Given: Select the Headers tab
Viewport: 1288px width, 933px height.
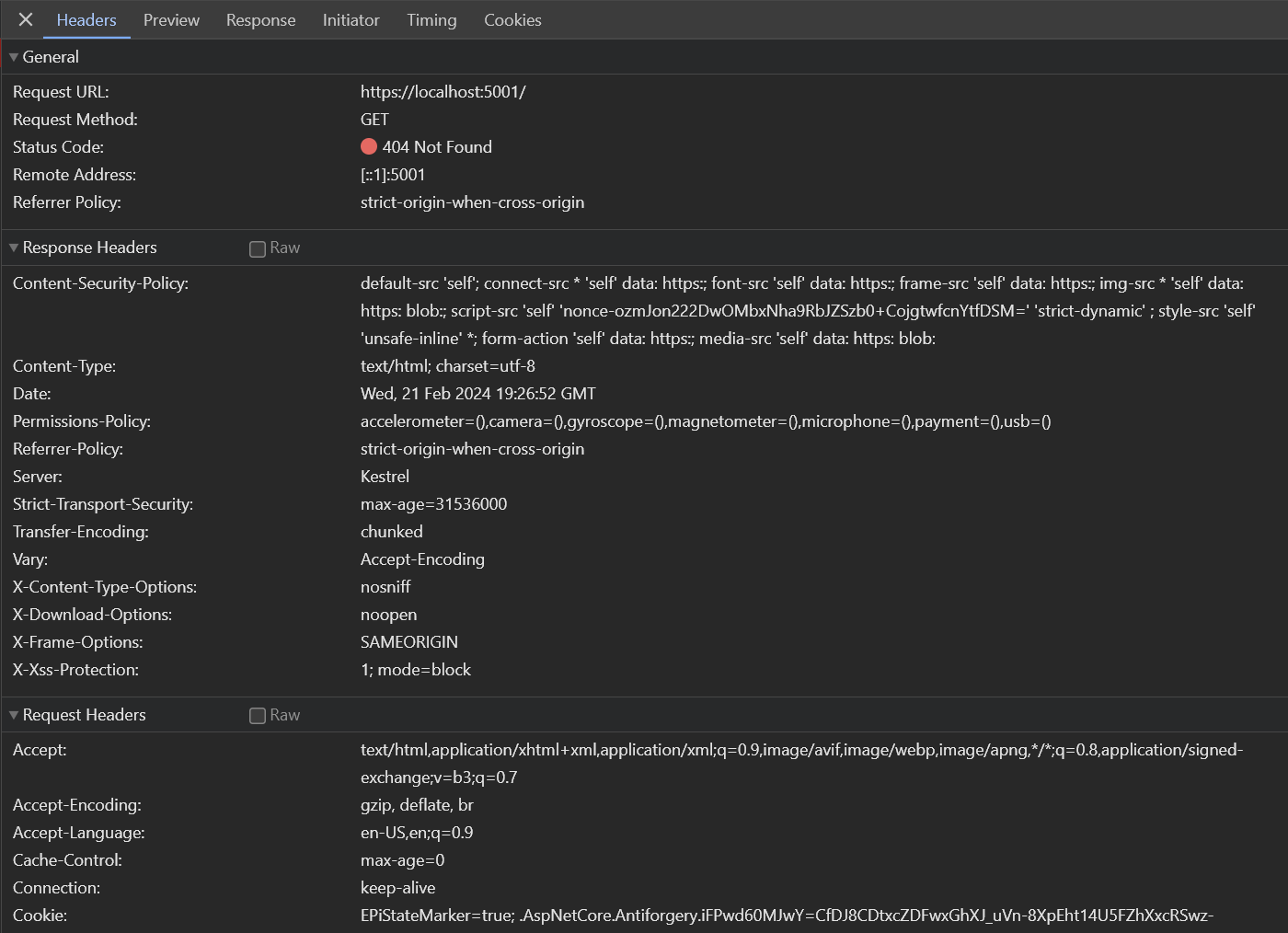Looking at the screenshot, I should pyautogui.click(x=86, y=19).
